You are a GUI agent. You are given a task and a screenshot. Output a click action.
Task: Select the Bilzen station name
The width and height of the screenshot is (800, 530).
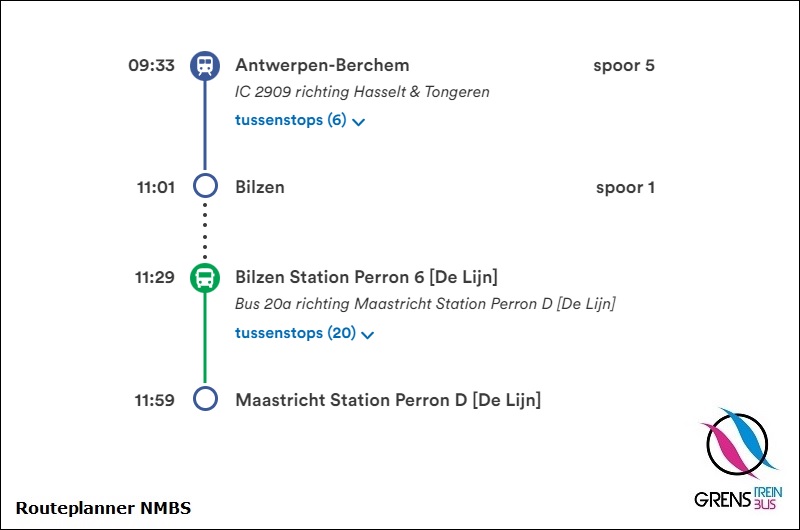click(x=260, y=187)
